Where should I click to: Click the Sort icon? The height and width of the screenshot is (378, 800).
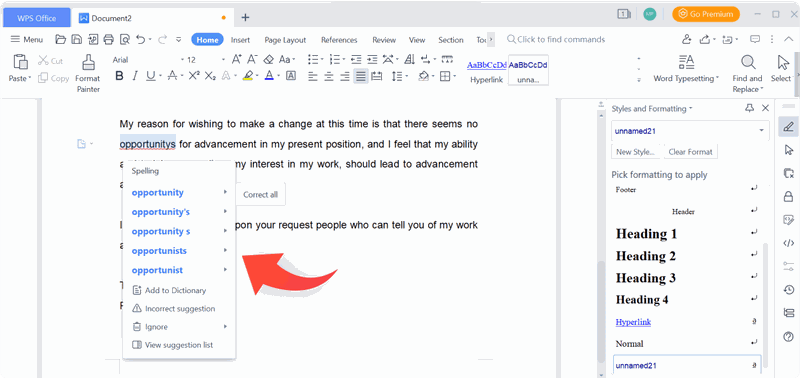pos(409,59)
